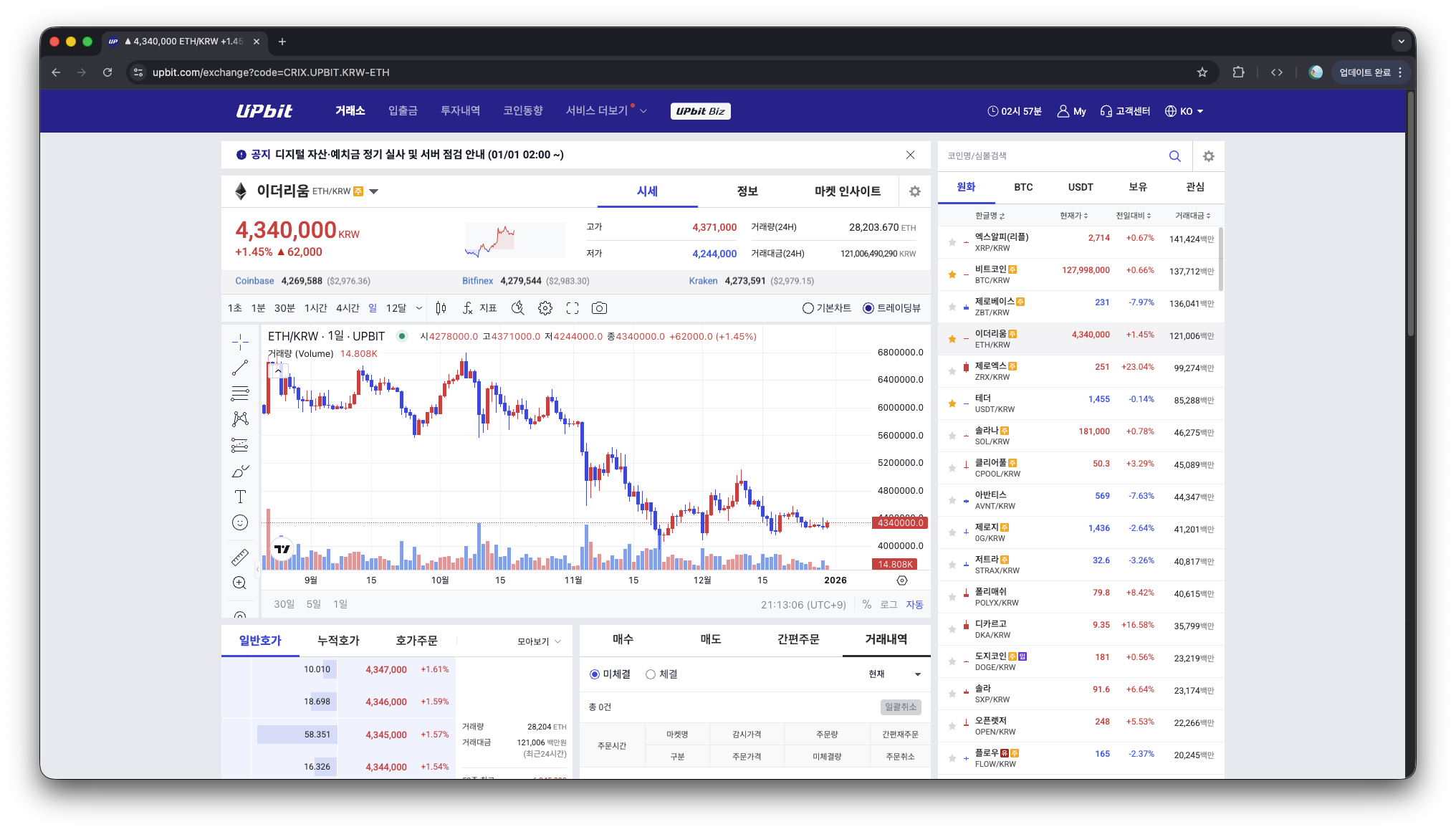This screenshot has width=1456, height=832.
Task: Open candlestick chart type icon
Action: coord(441,308)
